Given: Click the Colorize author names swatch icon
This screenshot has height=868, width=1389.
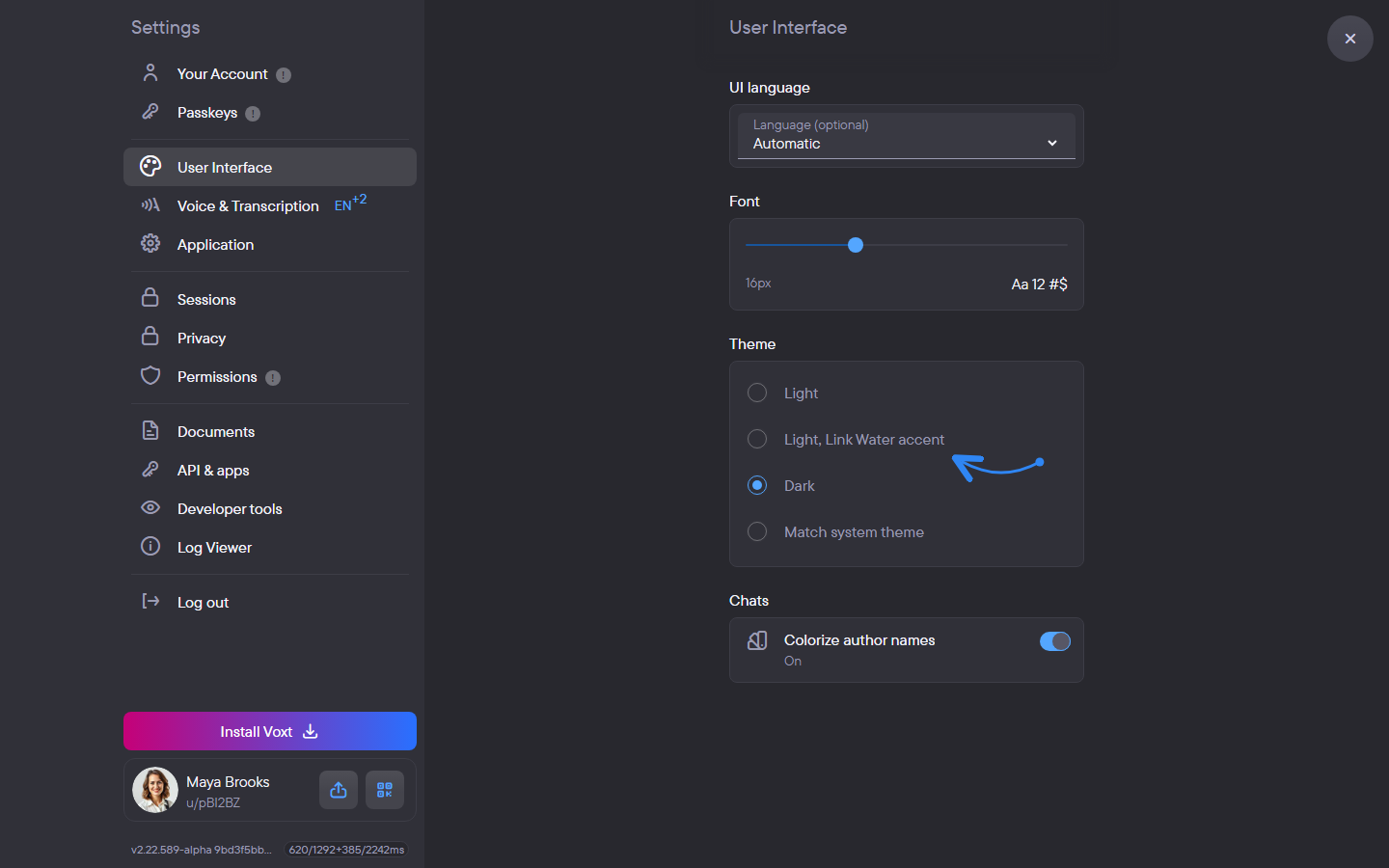Looking at the screenshot, I should (x=757, y=640).
